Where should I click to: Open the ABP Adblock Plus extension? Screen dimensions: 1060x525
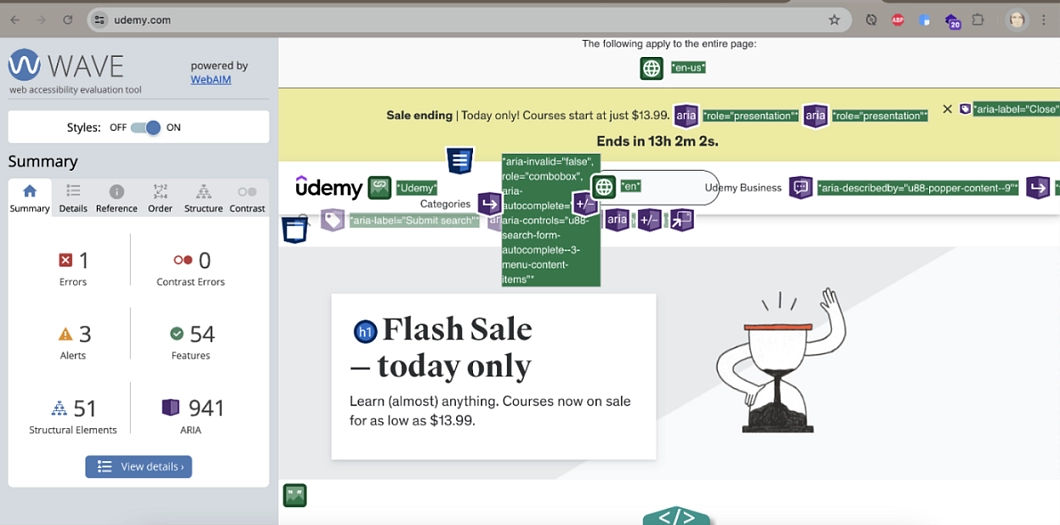pos(898,20)
